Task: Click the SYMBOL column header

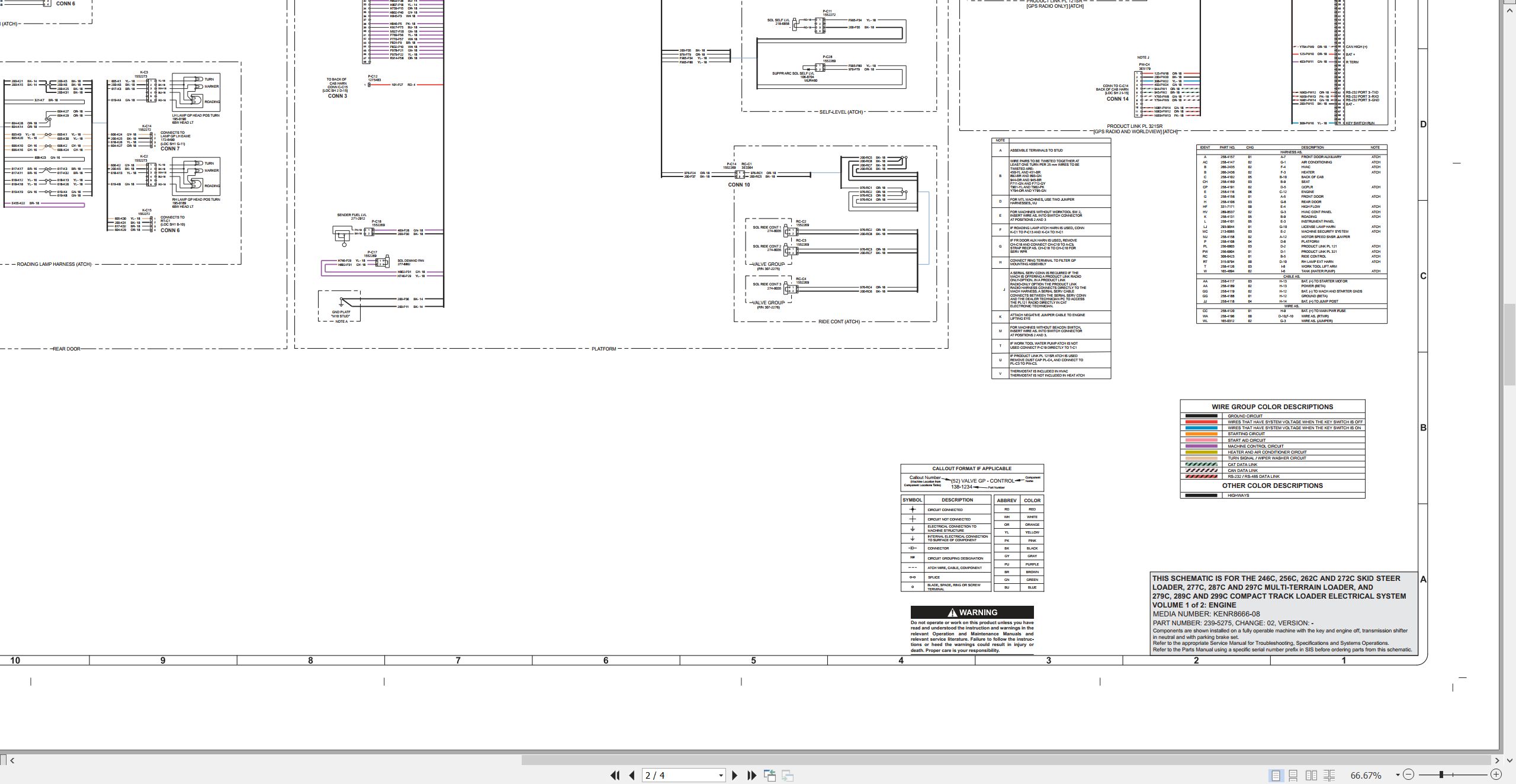Action: pos(912,500)
